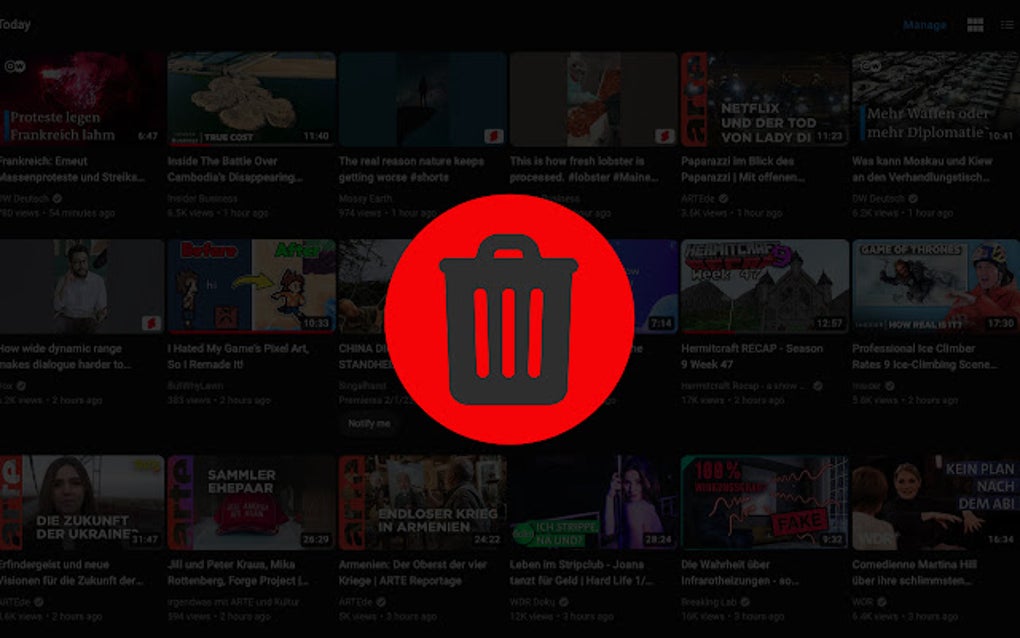Play the Hermitcraft RECAP Season 9 thumbnail
This screenshot has height=638, width=1020.
pos(764,283)
